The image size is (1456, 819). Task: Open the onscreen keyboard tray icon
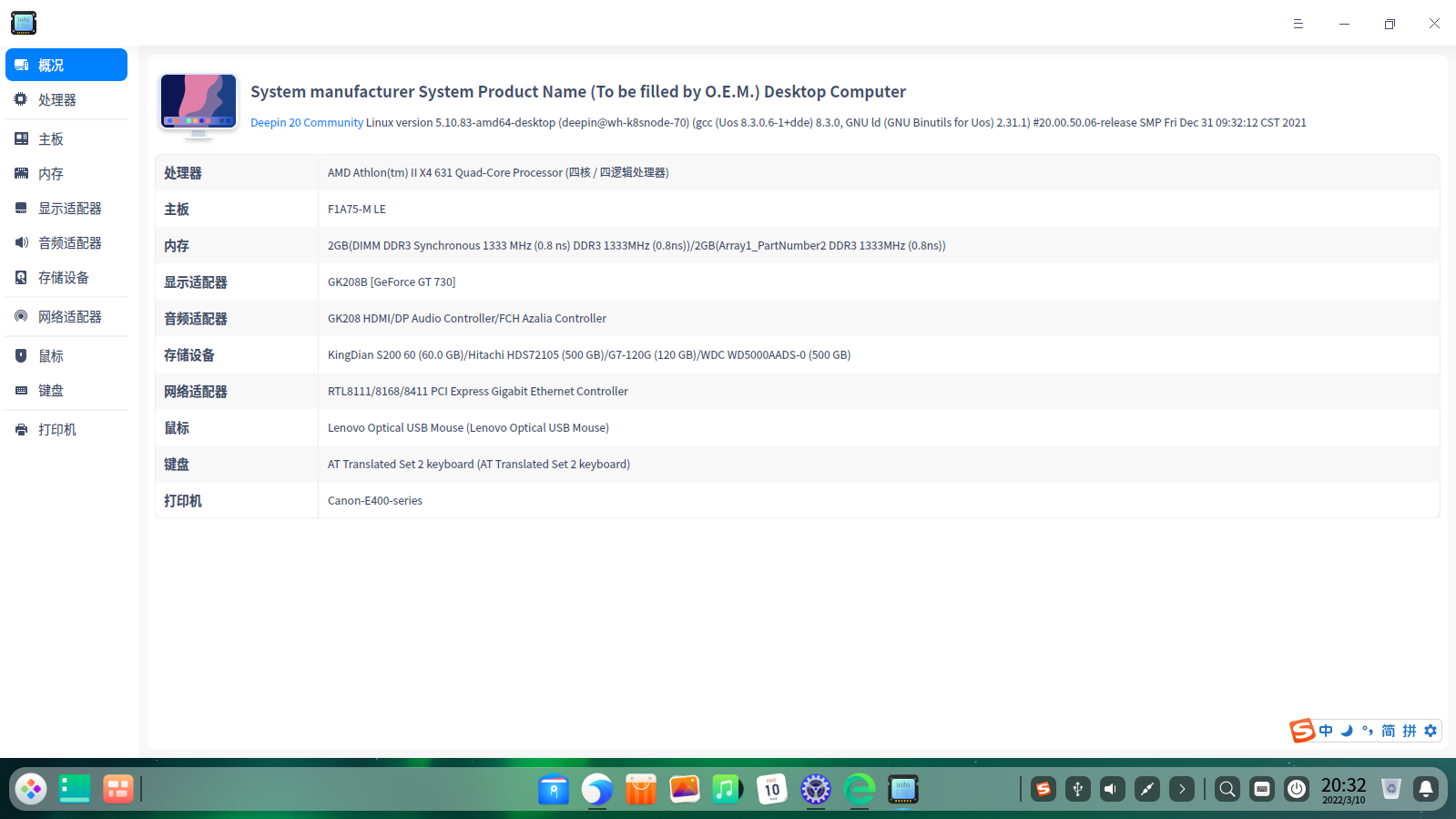tap(1262, 789)
